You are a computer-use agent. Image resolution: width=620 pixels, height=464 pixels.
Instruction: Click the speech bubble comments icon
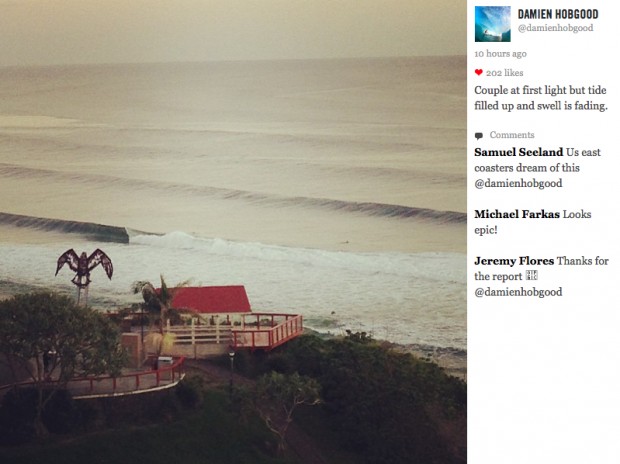click(479, 136)
